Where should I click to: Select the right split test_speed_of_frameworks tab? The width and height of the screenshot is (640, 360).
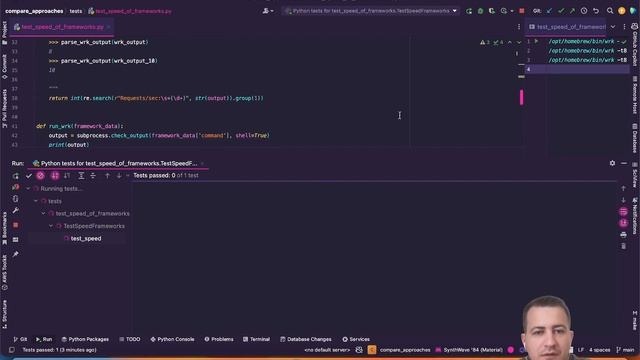567,27
